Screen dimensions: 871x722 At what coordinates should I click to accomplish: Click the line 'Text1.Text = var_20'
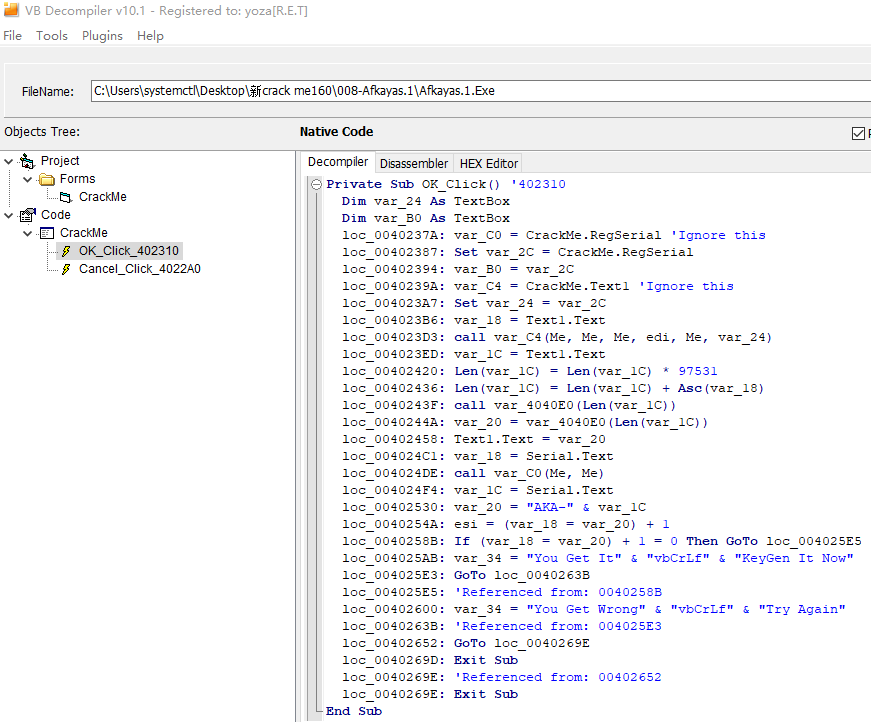tap(474, 439)
